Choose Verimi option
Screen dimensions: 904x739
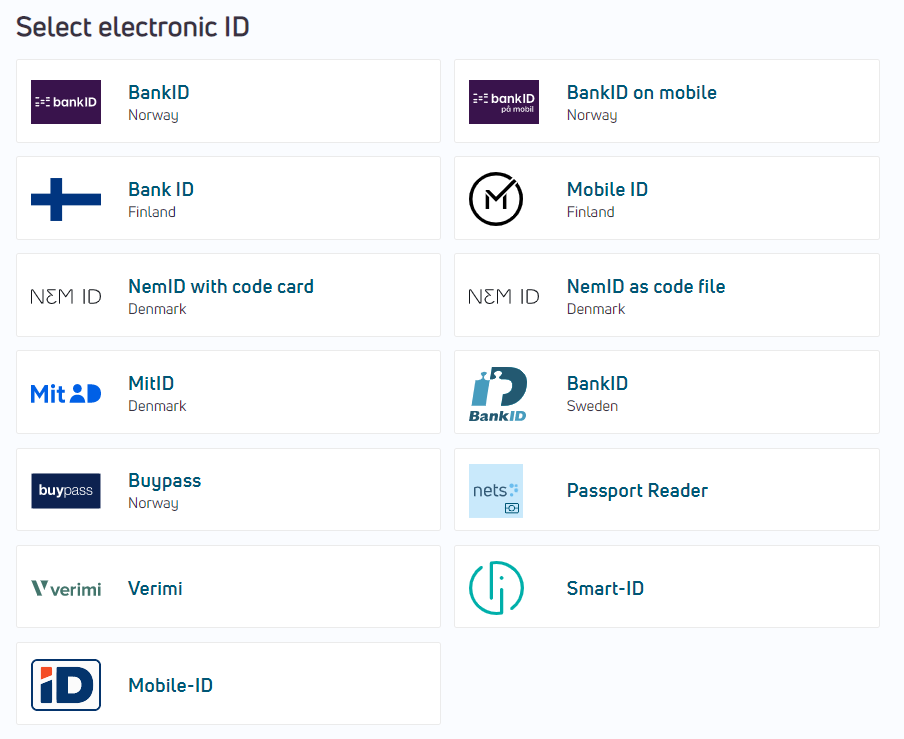click(228, 586)
